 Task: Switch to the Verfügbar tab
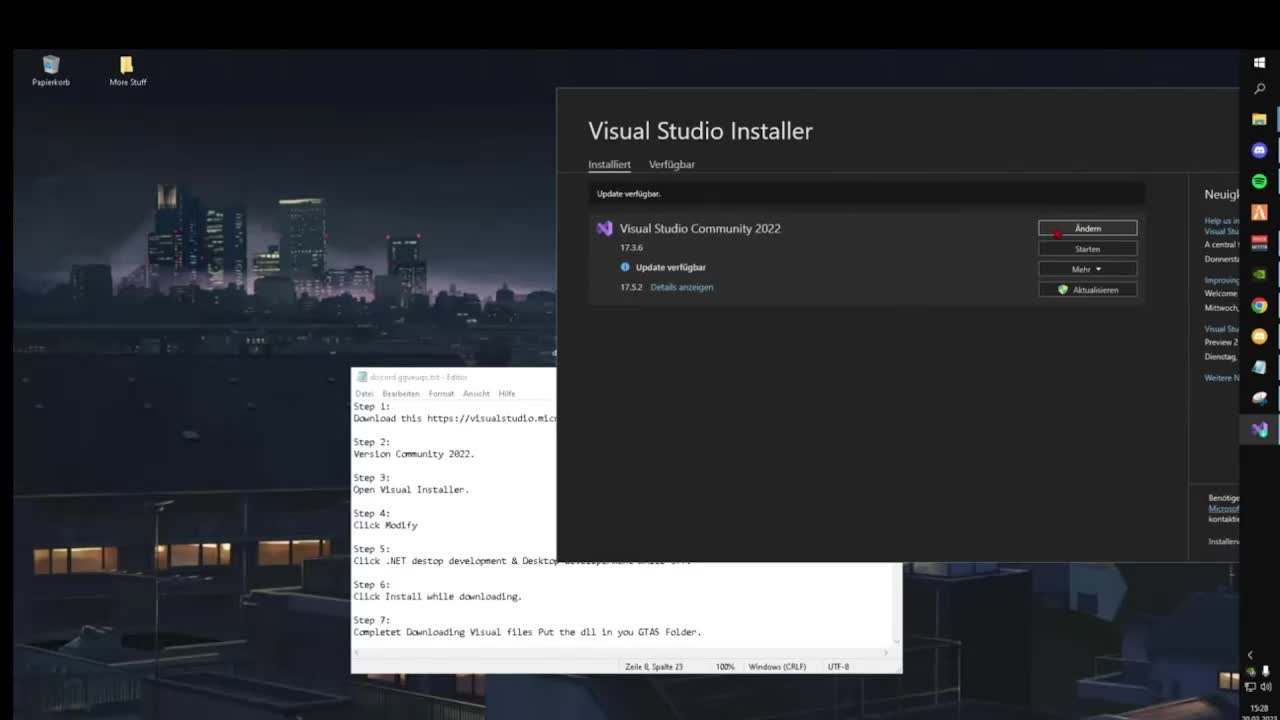[x=671, y=164]
